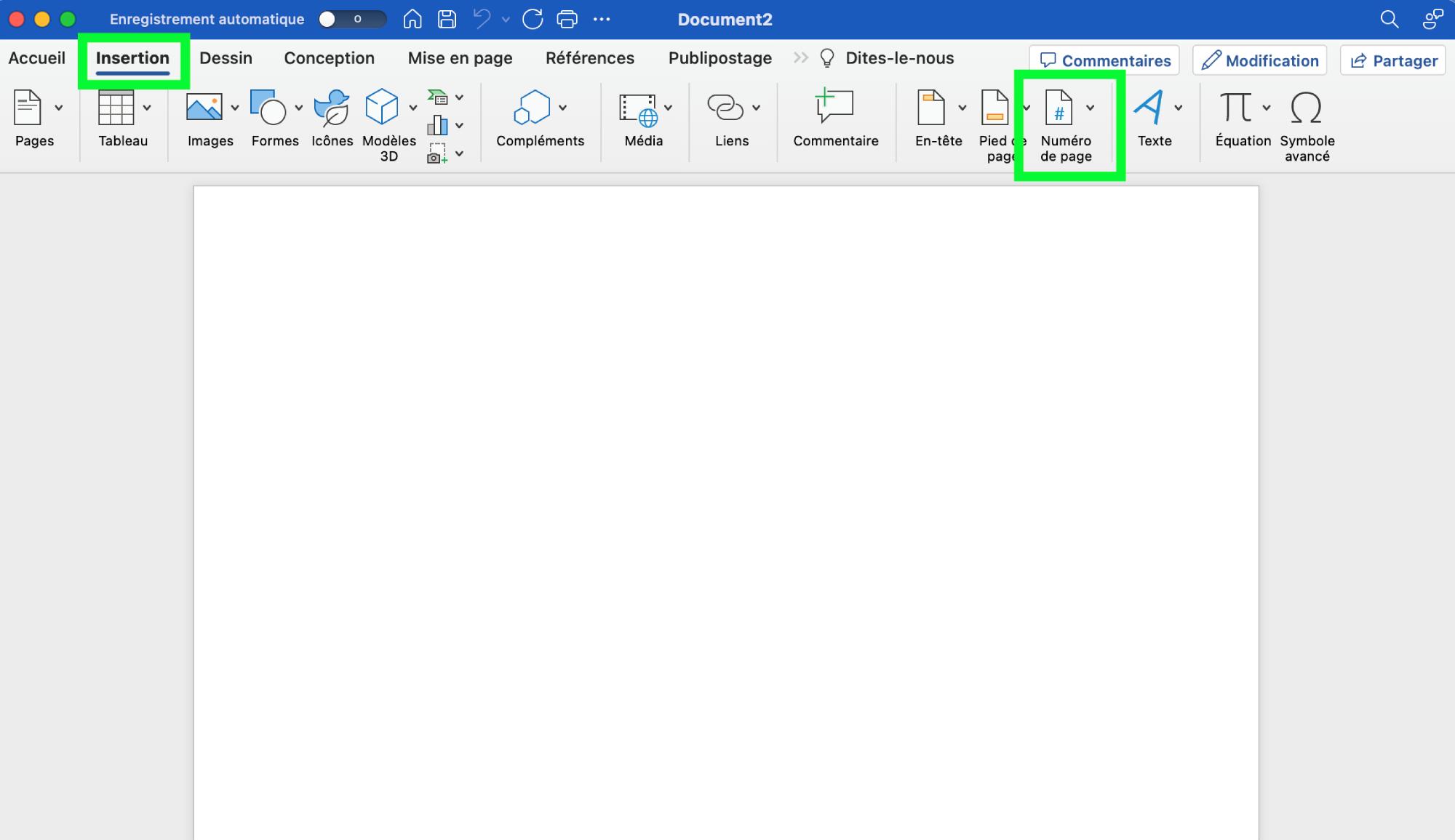
Task: Toggle Enregistrement automatique switch
Action: coord(353,19)
